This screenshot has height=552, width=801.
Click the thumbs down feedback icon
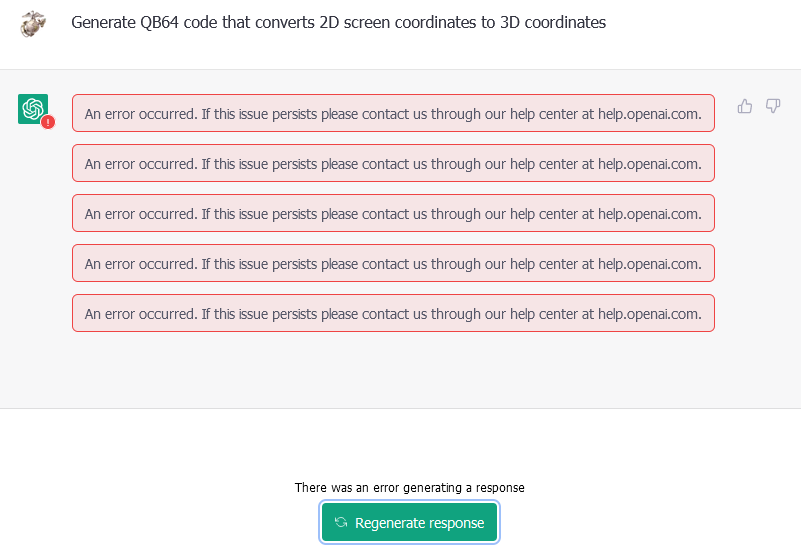tap(773, 106)
